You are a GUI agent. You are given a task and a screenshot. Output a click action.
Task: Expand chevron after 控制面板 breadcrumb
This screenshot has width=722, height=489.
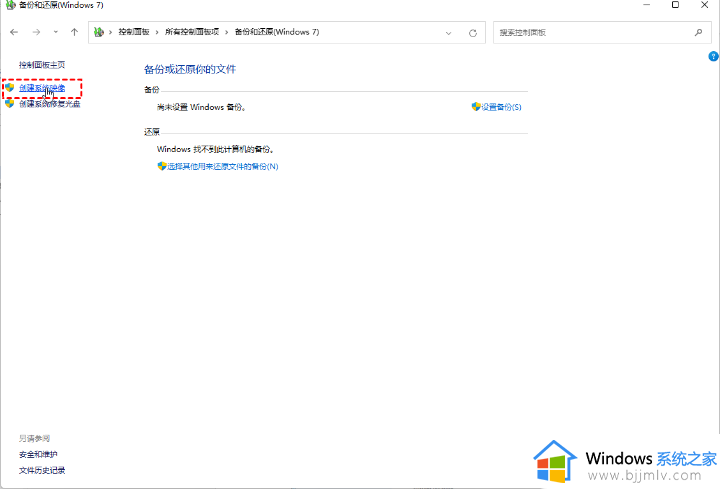point(157,32)
